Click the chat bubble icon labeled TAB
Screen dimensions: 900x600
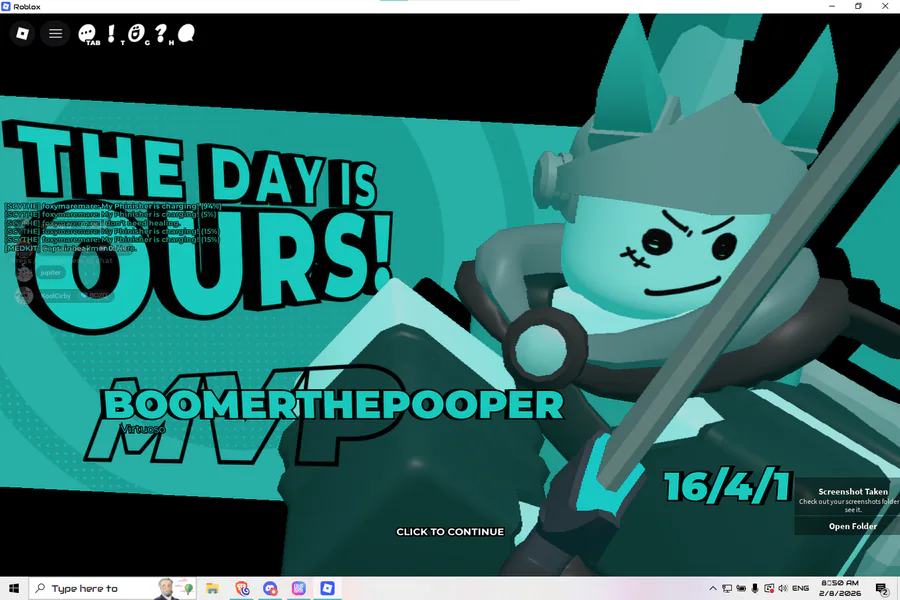point(87,34)
